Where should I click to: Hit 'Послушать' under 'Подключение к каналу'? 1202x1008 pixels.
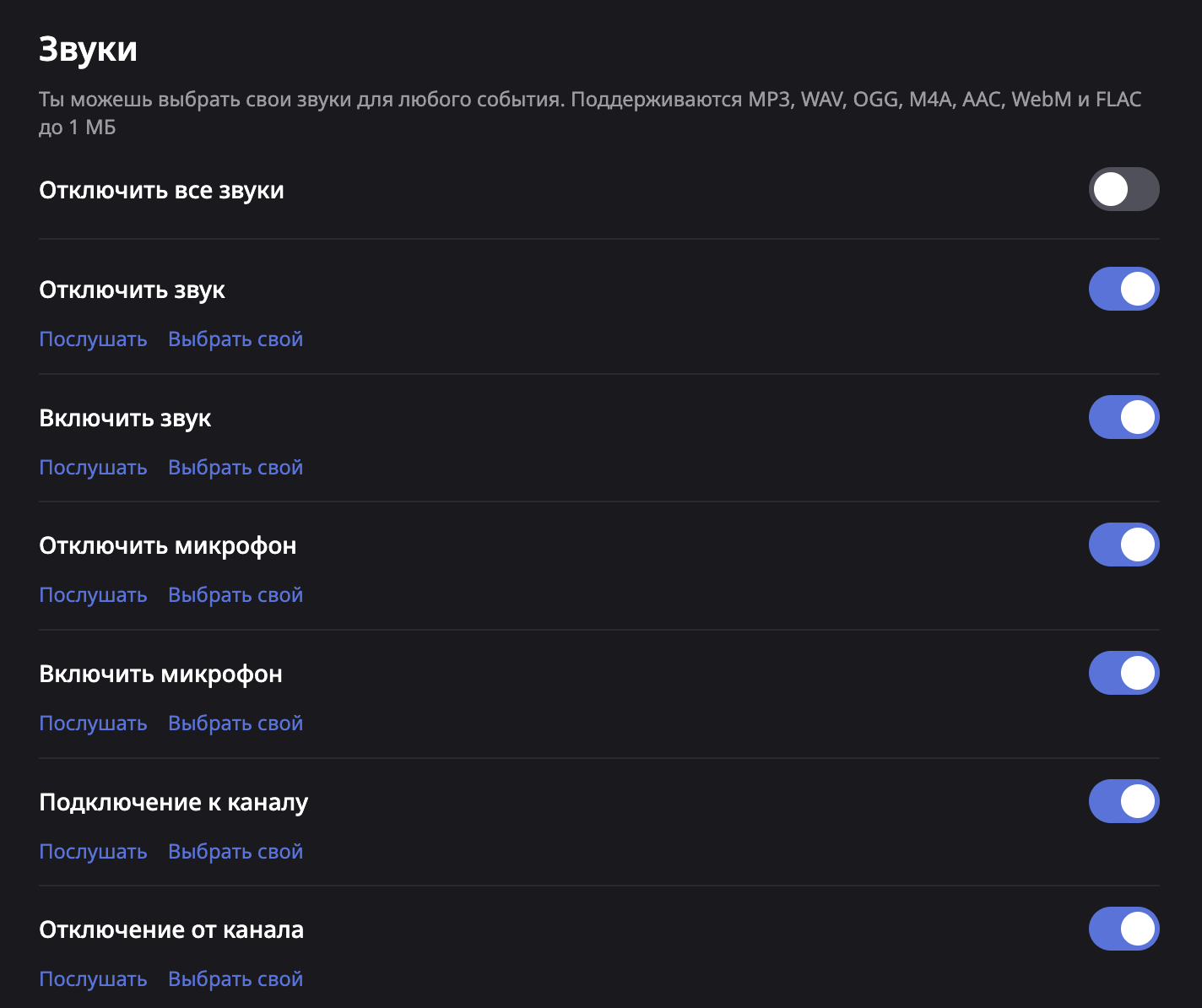point(93,852)
